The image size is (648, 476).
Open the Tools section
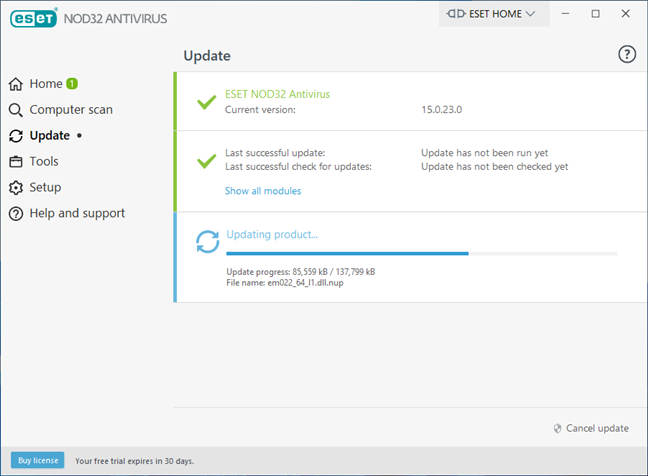(x=44, y=162)
